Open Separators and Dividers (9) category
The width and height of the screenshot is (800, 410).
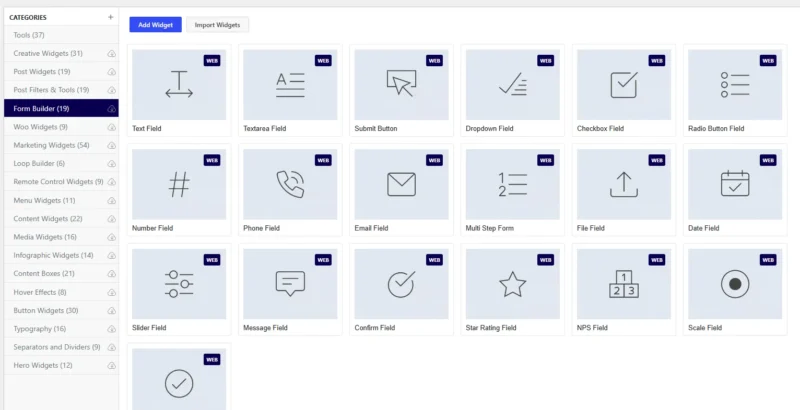click(61, 347)
